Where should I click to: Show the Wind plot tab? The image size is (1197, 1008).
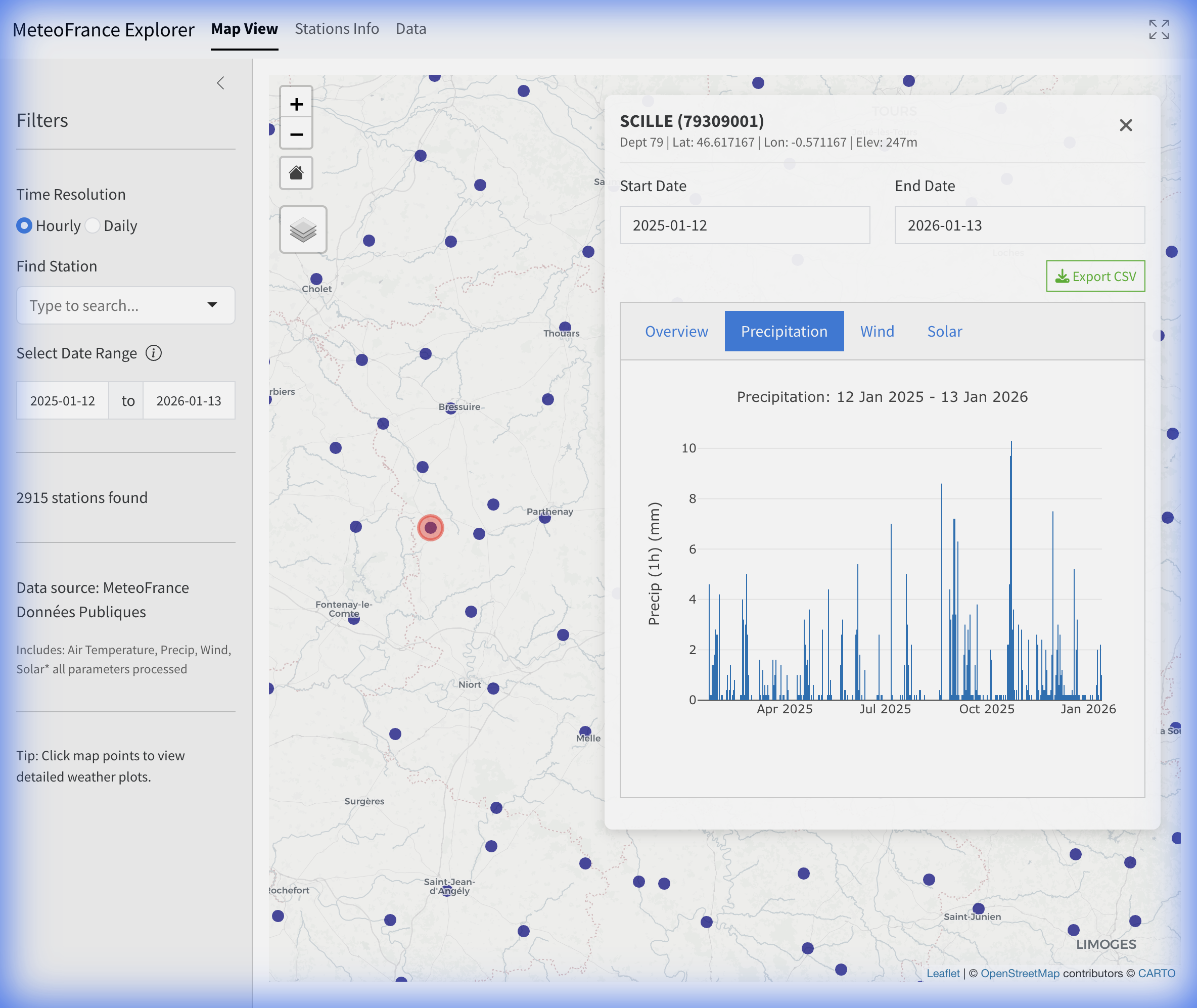click(877, 332)
